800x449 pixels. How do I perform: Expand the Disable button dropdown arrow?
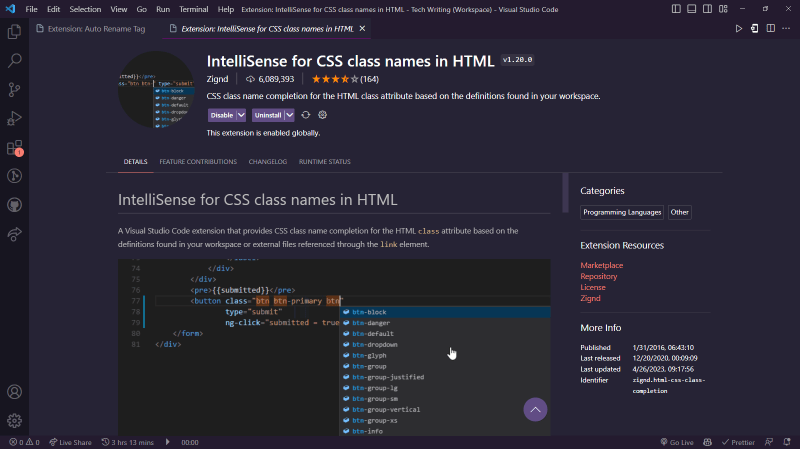tap(241, 115)
